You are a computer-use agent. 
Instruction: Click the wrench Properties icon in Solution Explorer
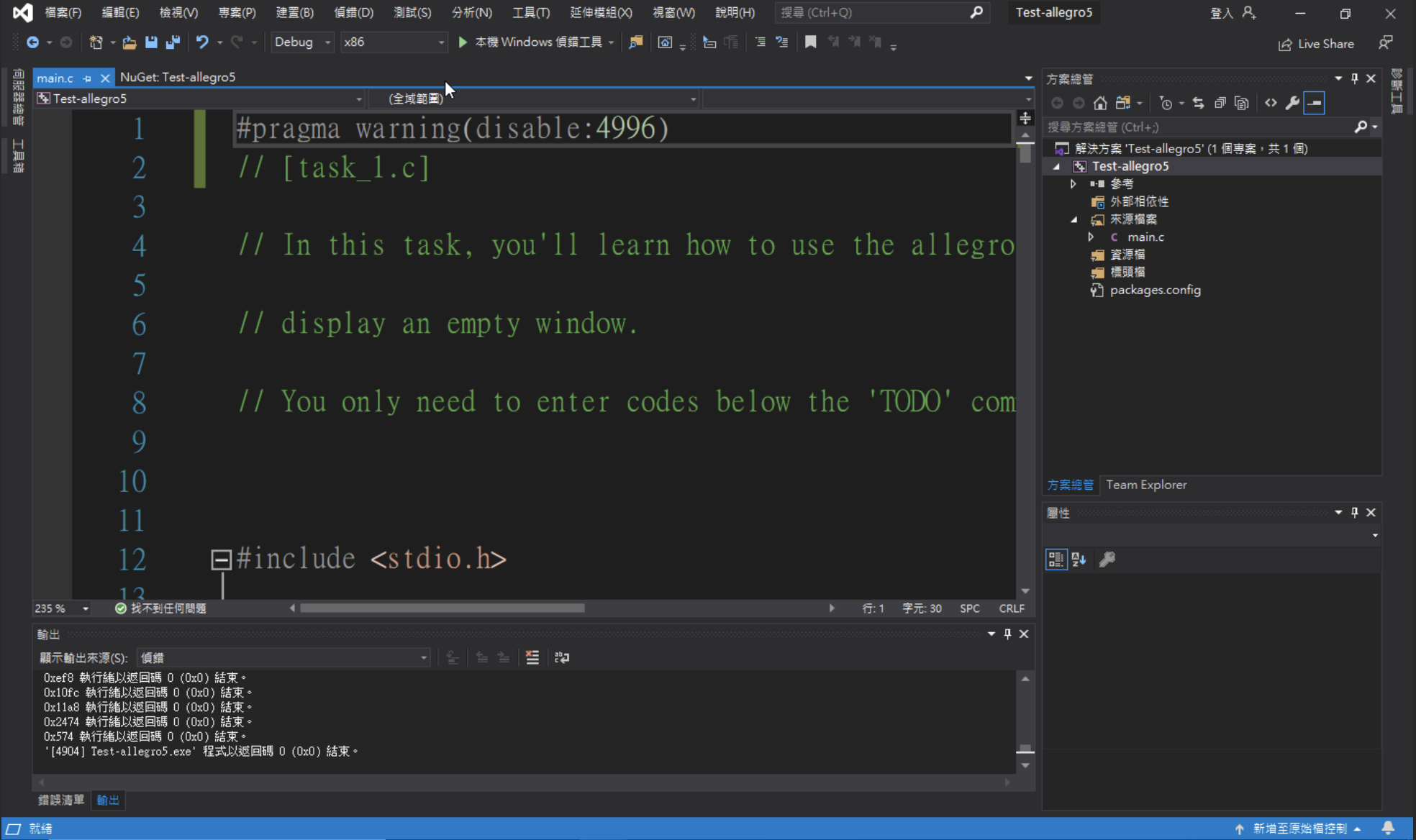tap(1292, 103)
